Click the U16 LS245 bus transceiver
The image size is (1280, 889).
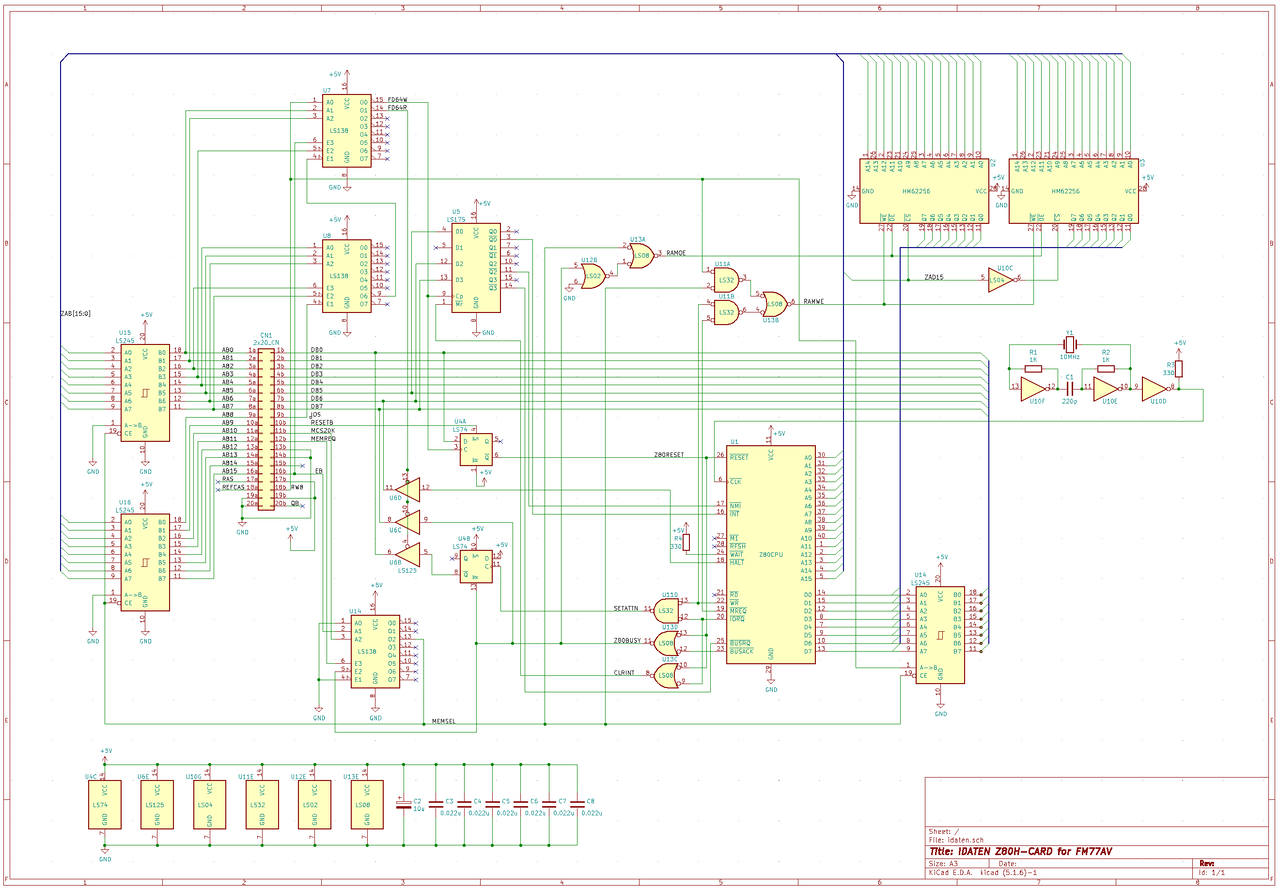(x=145, y=563)
